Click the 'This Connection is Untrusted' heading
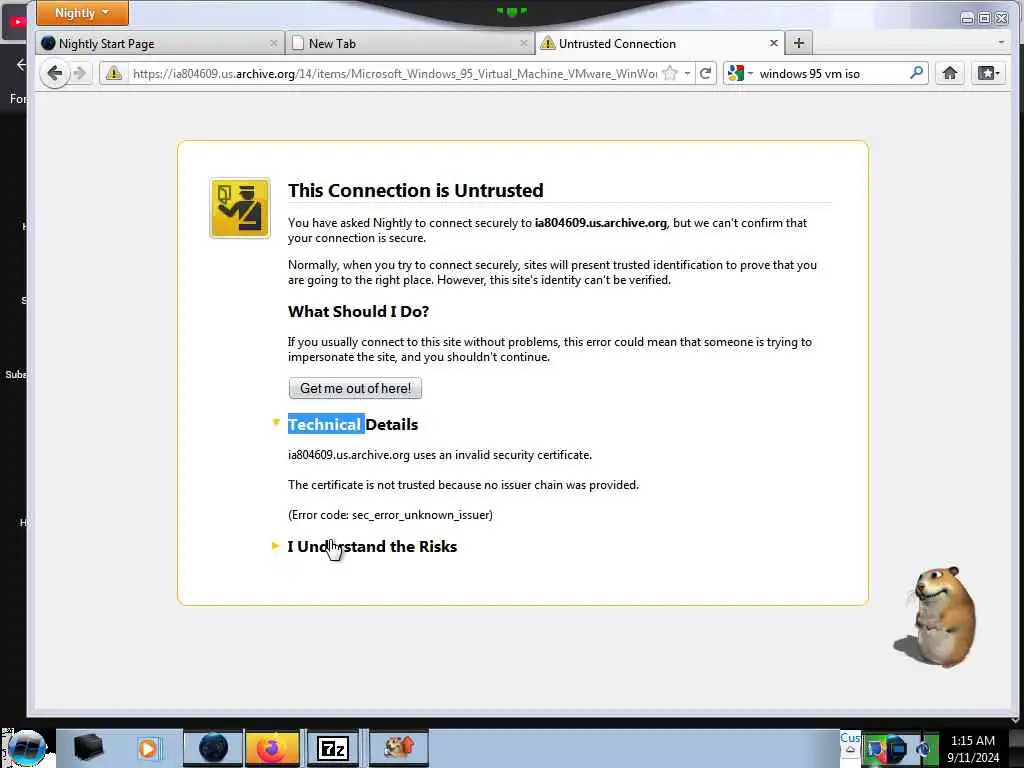Screen dimensions: 1024x768 pyautogui.click(x=415, y=190)
